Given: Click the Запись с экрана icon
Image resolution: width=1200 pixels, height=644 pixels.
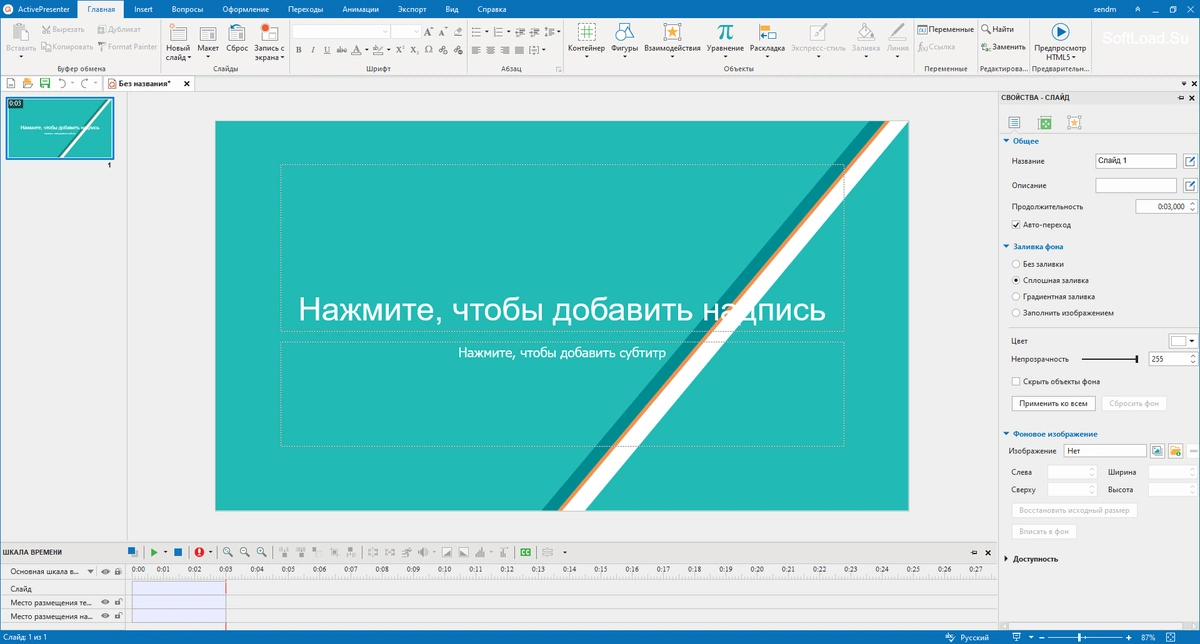Looking at the screenshot, I should [x=269, y=32].
